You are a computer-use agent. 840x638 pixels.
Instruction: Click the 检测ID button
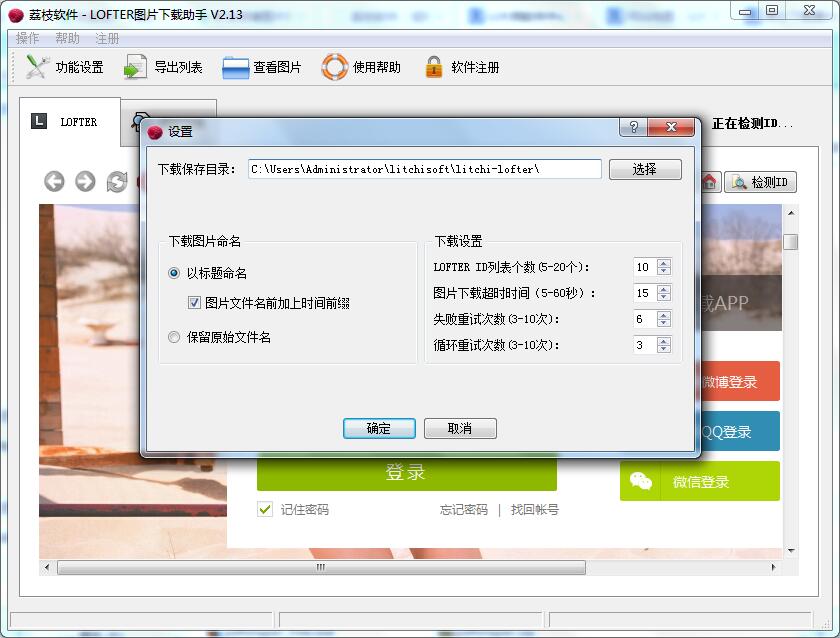(x=761, y=182)
